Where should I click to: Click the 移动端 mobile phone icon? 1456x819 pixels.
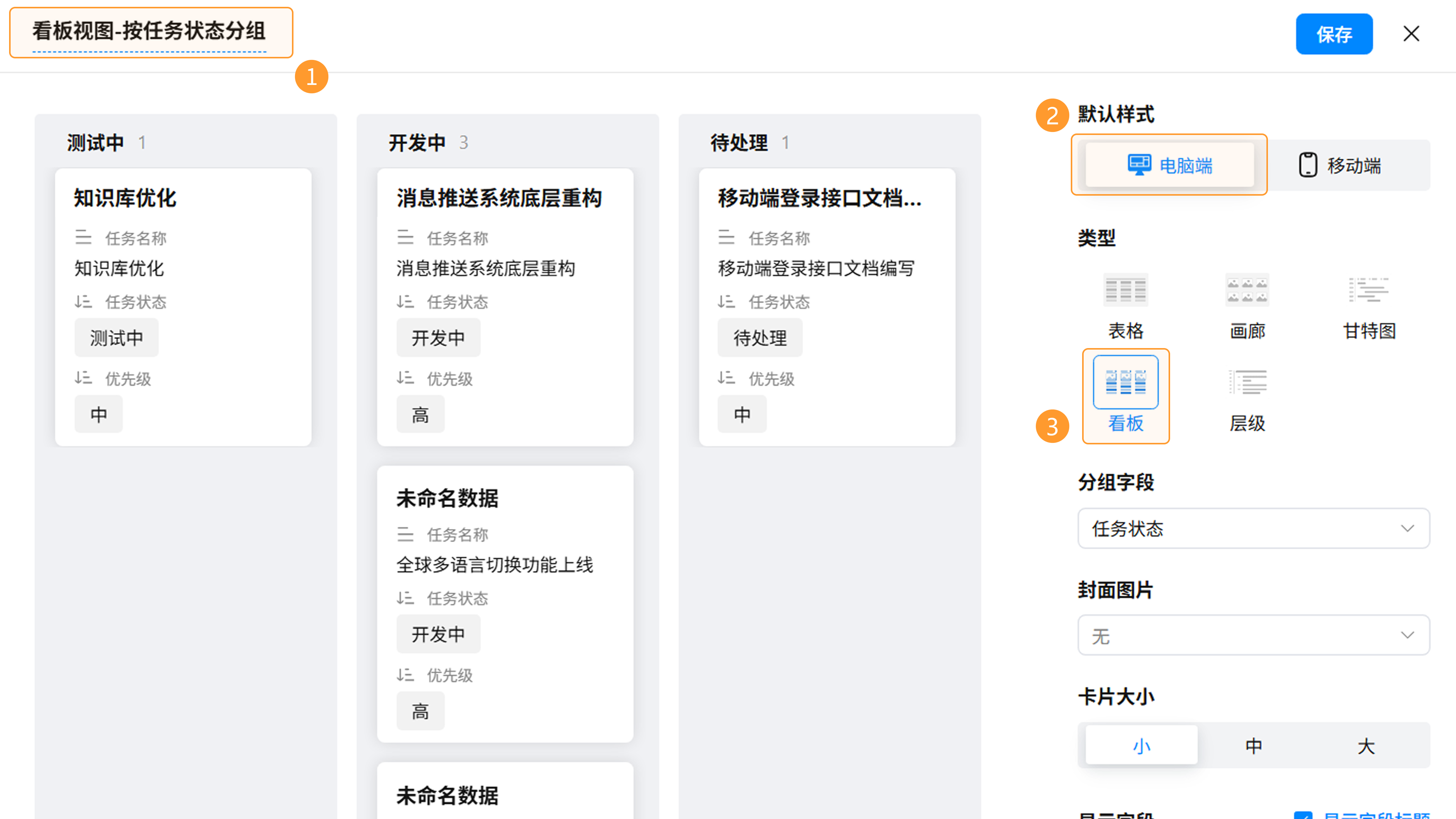coord(1307,165)
